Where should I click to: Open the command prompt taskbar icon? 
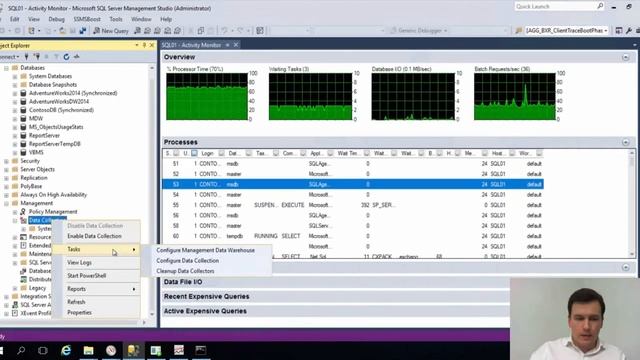coord(200,350)
